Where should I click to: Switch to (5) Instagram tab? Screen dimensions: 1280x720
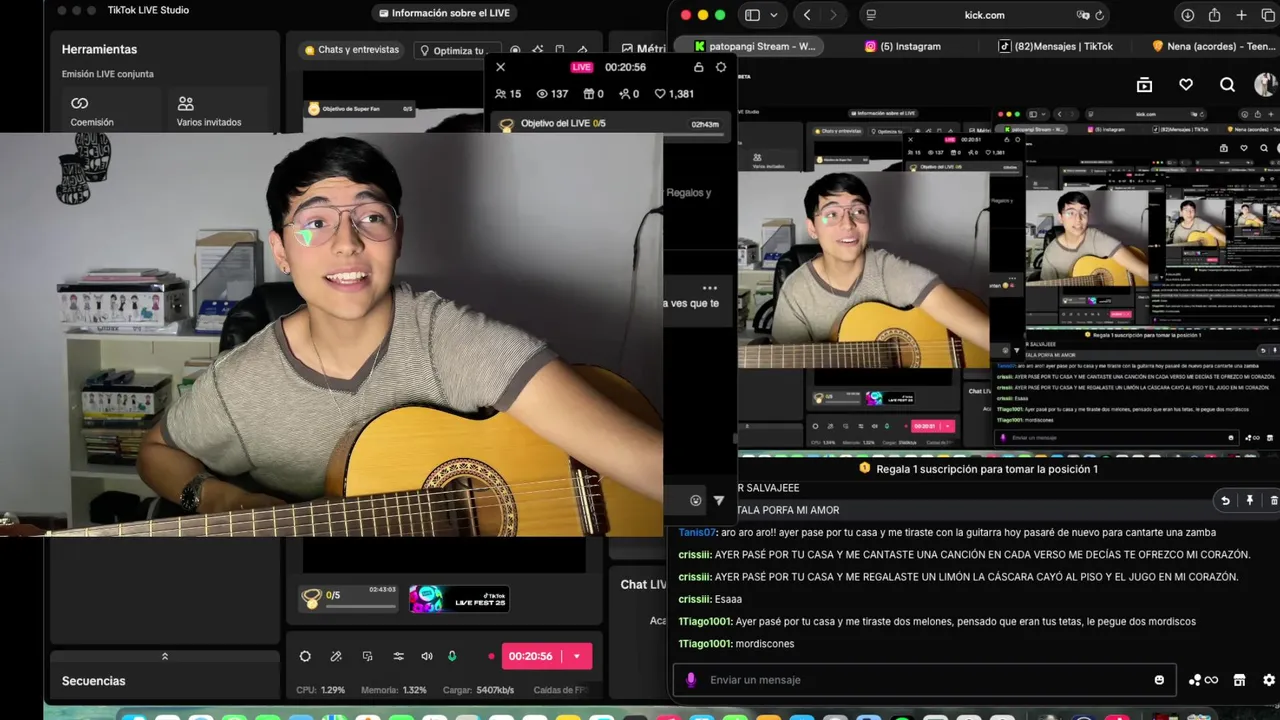coord(903,46)
